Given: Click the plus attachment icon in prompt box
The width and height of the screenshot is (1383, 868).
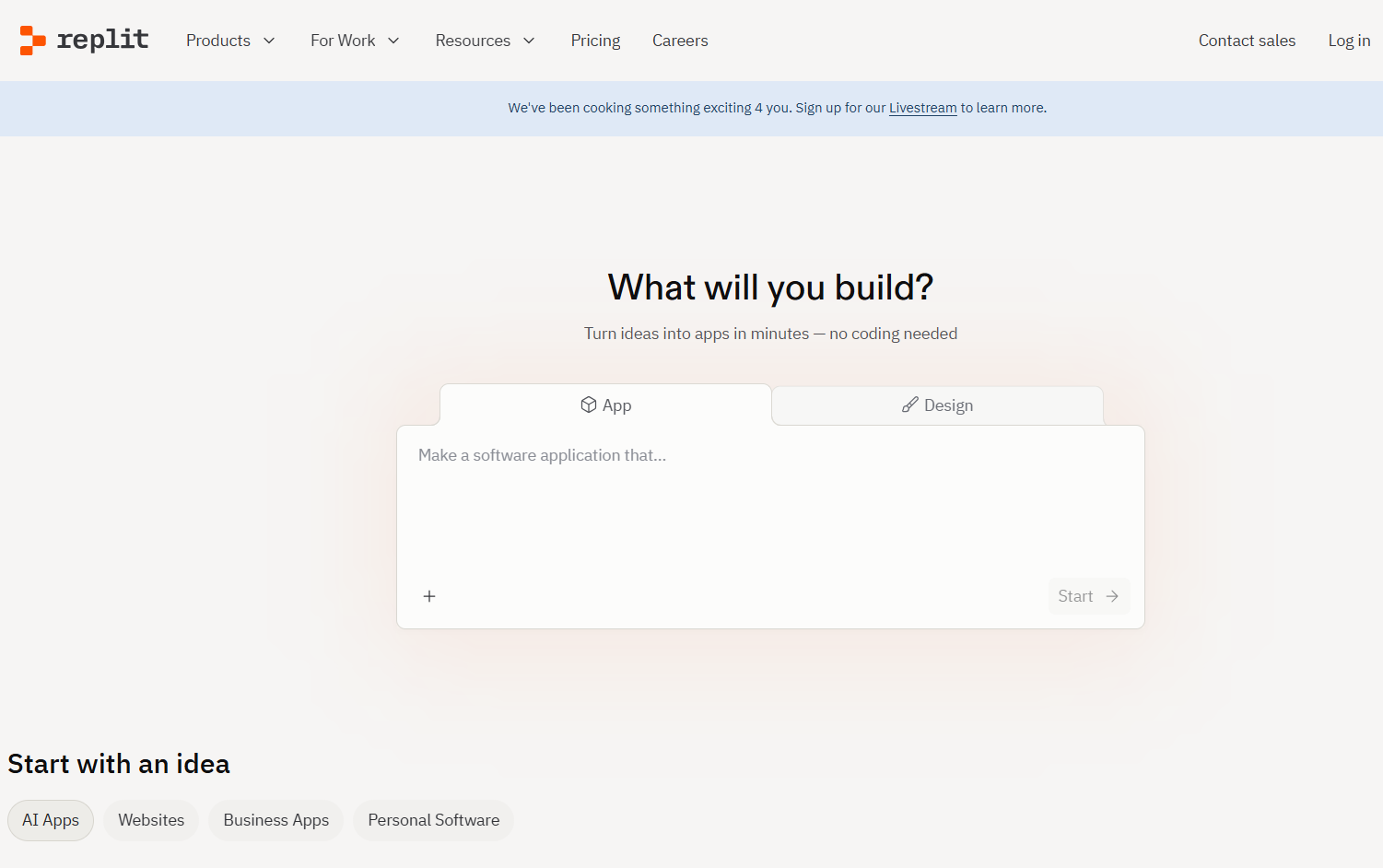Looking at the screenshot, I should (x=429, y=596).
